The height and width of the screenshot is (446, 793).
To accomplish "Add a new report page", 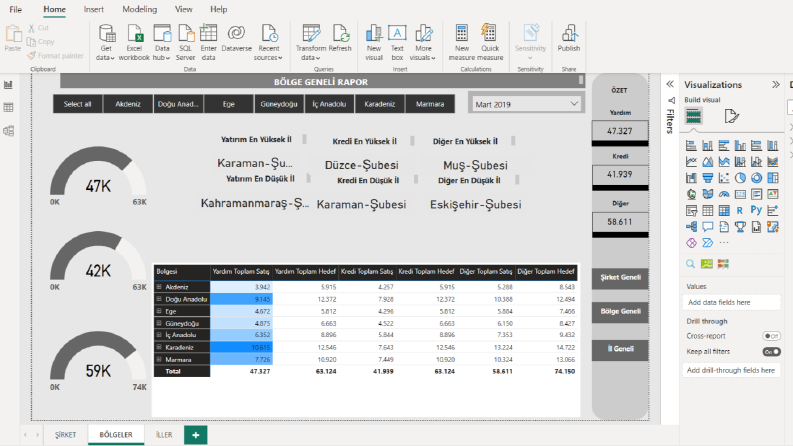I will [x=196, y=435].
